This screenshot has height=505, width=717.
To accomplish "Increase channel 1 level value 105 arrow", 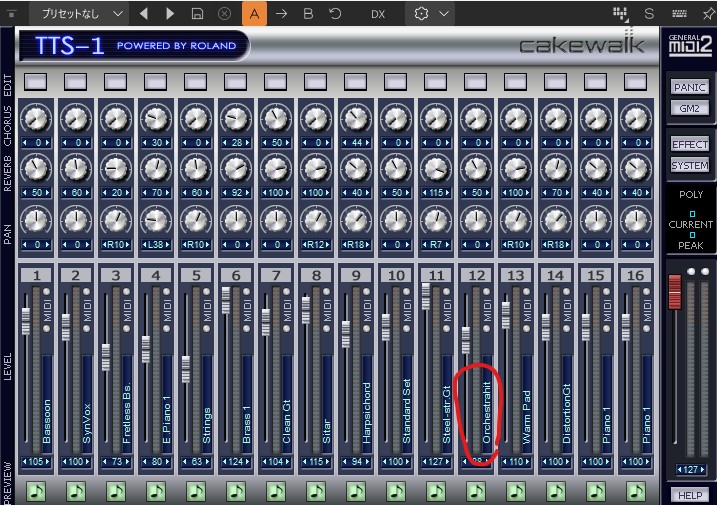I will coord(47,462).
